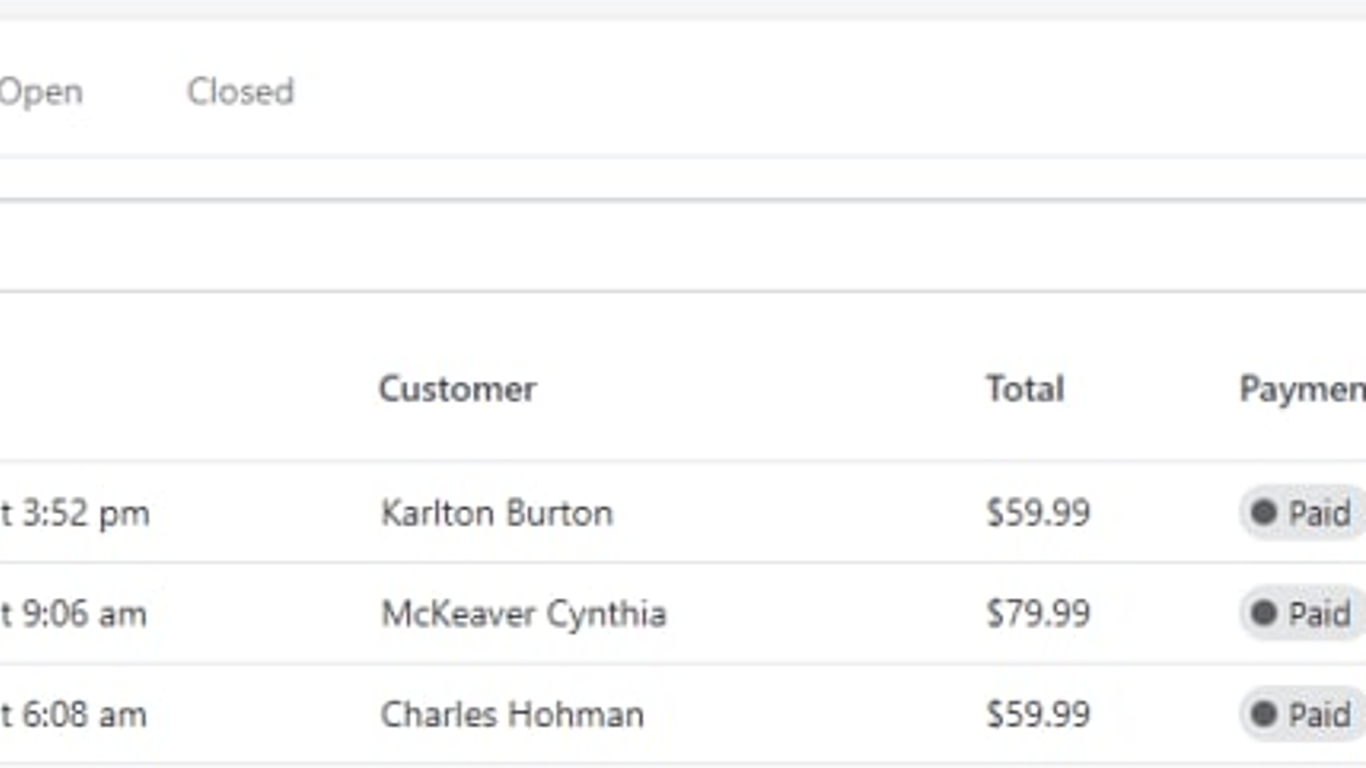This screenshot has height=768, width=1366.
Task: Click the status dot in Charles Hohman's Paid badge
Action: [1264, 714]
